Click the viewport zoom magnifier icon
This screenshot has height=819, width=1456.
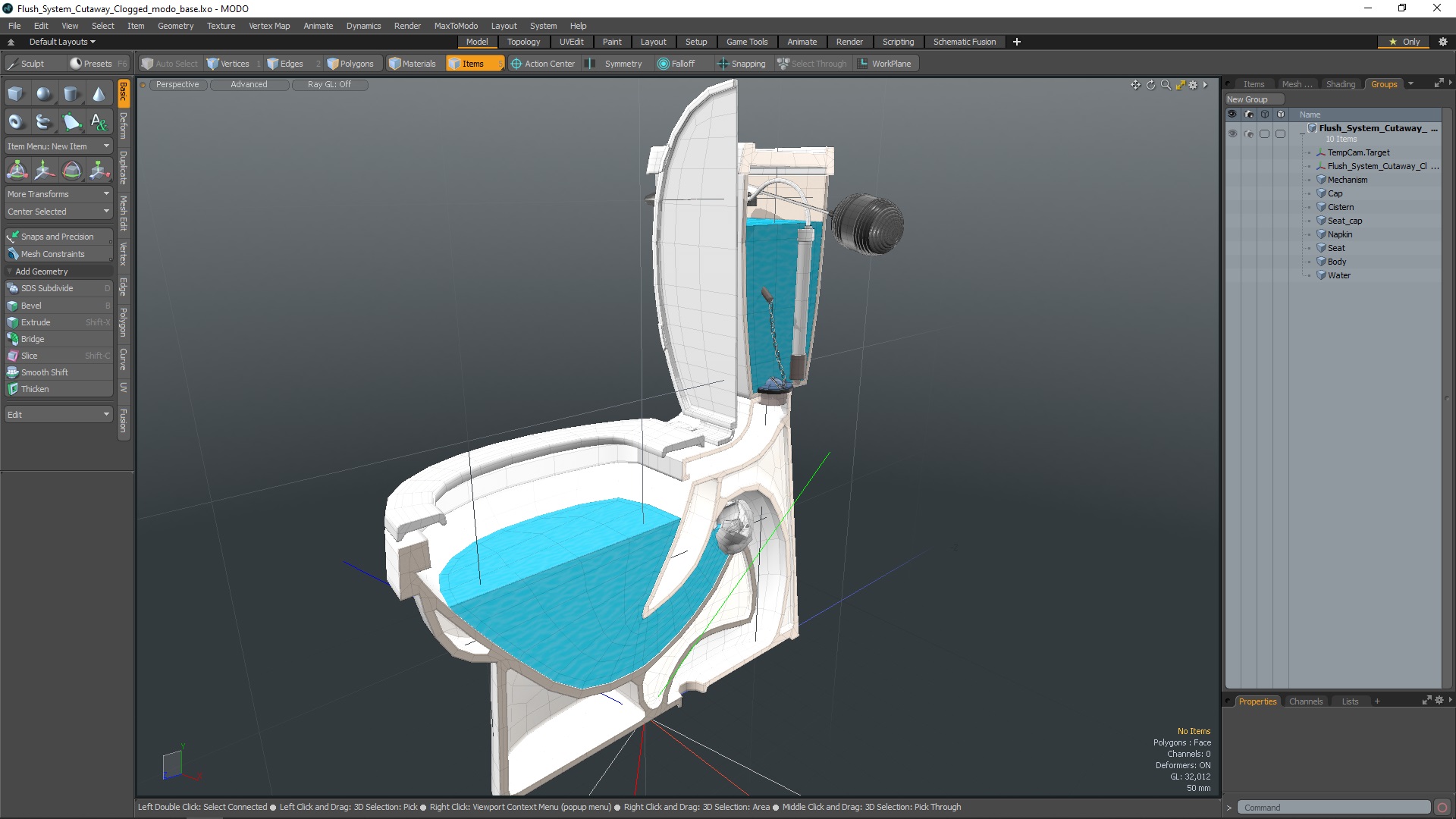point(1166,85)
